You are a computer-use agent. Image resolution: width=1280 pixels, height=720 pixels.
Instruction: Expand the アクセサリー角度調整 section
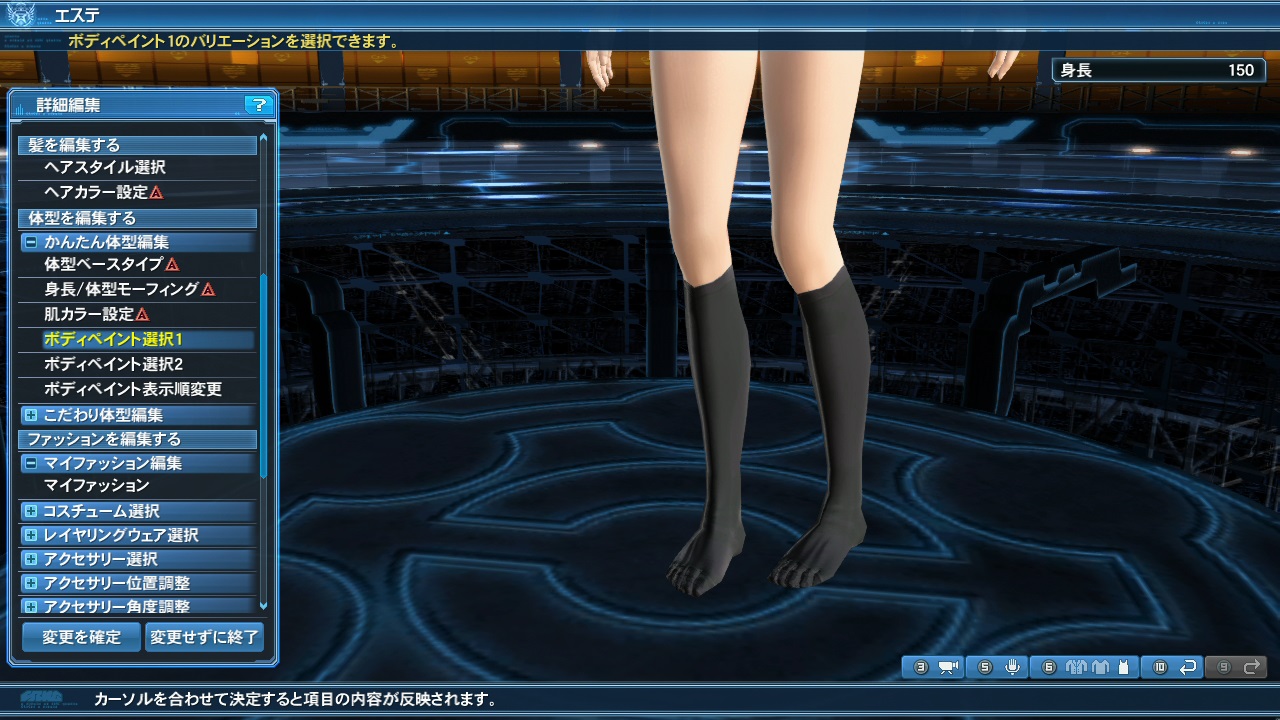coord(31,607)
